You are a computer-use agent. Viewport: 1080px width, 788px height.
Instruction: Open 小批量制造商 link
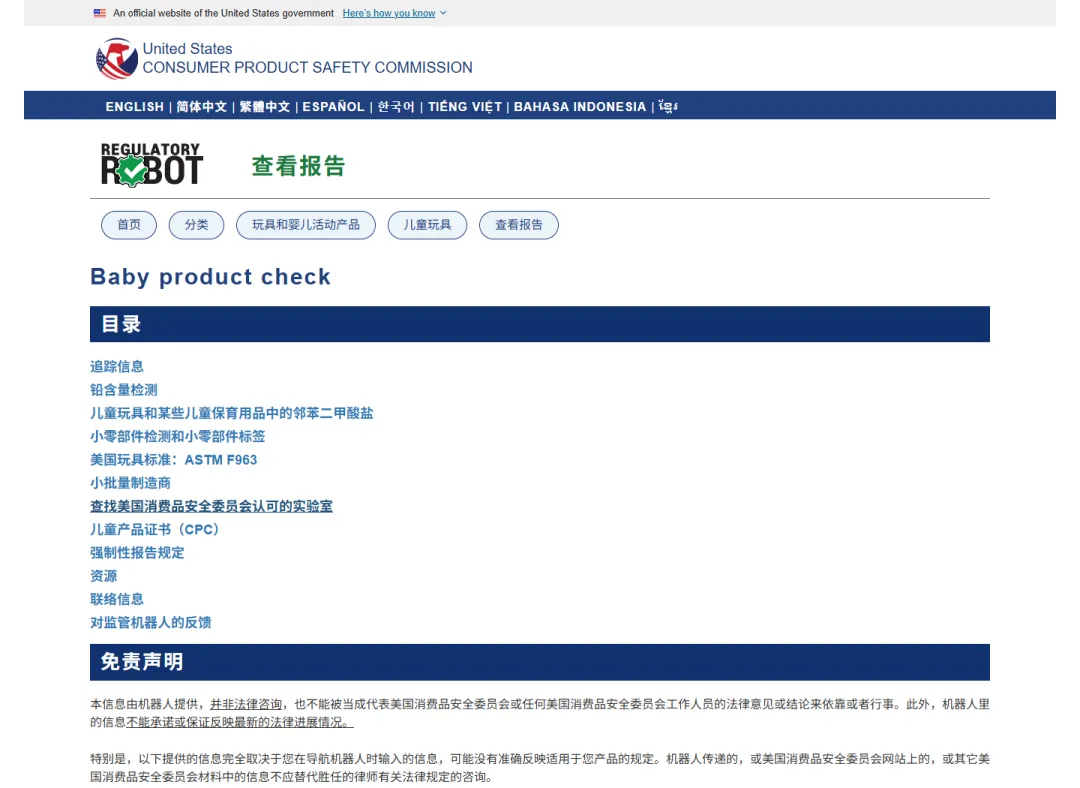(x=130, y=483)
